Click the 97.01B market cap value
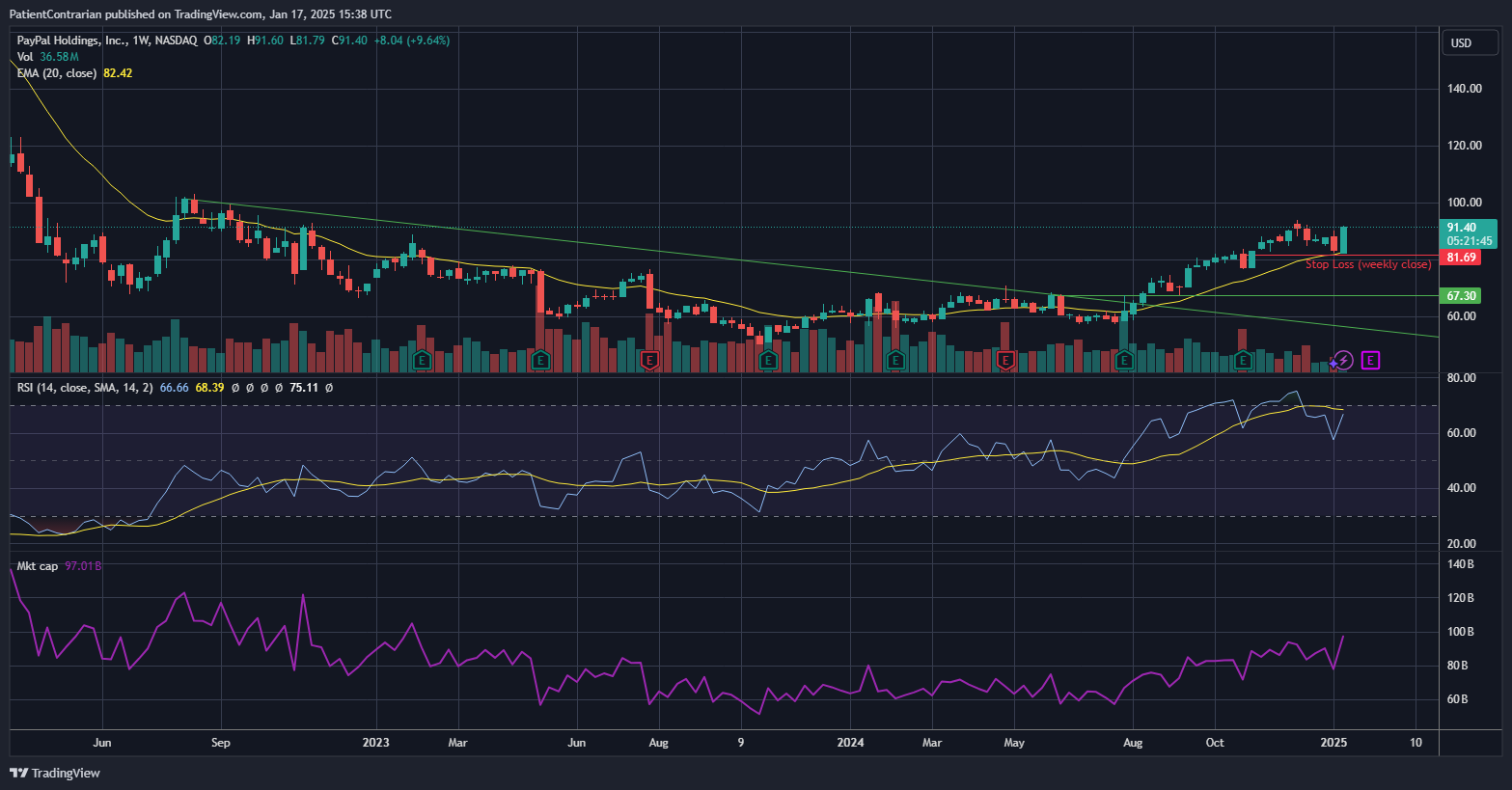This screenshot has width=1512, height=790. pyautogui.click(x=83, y=566)
